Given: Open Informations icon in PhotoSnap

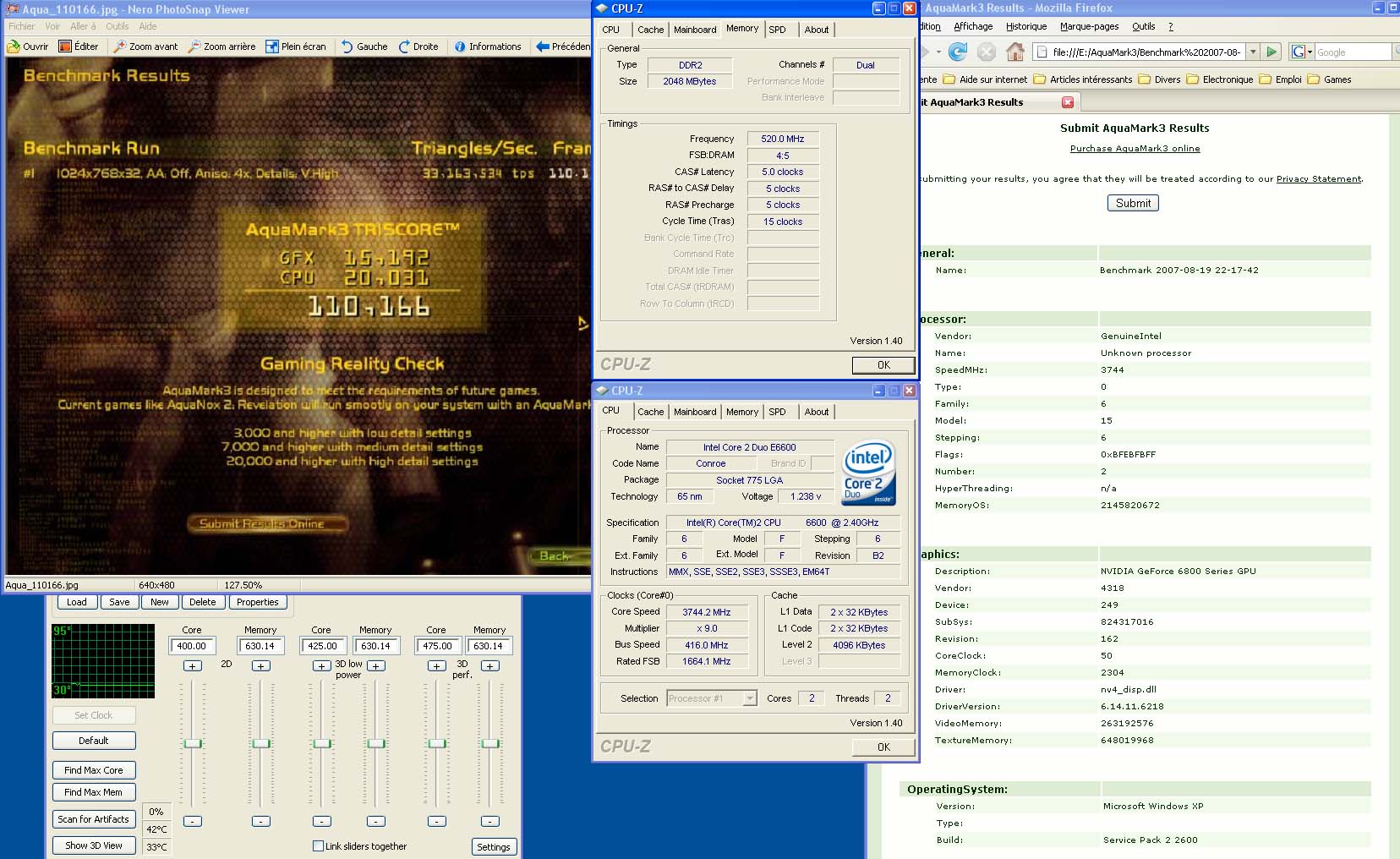Looking at the screenshot, I should 460,47.
